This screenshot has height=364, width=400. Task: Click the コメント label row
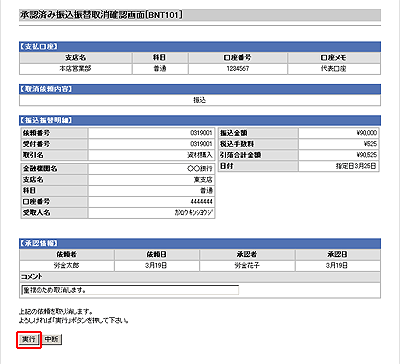(x=200, y=277)
